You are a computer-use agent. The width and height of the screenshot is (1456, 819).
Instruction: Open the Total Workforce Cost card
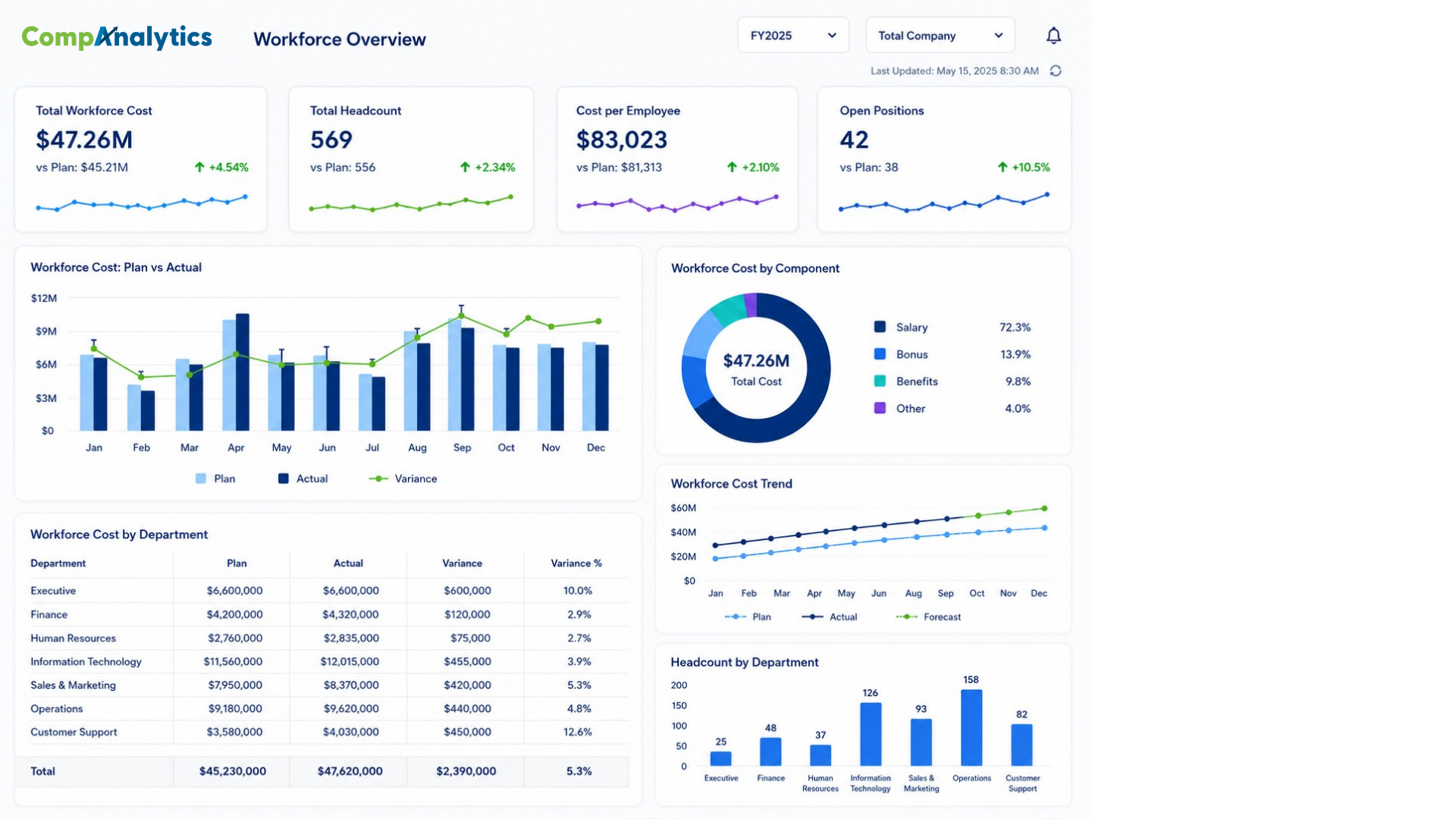[x=141, y=159]
